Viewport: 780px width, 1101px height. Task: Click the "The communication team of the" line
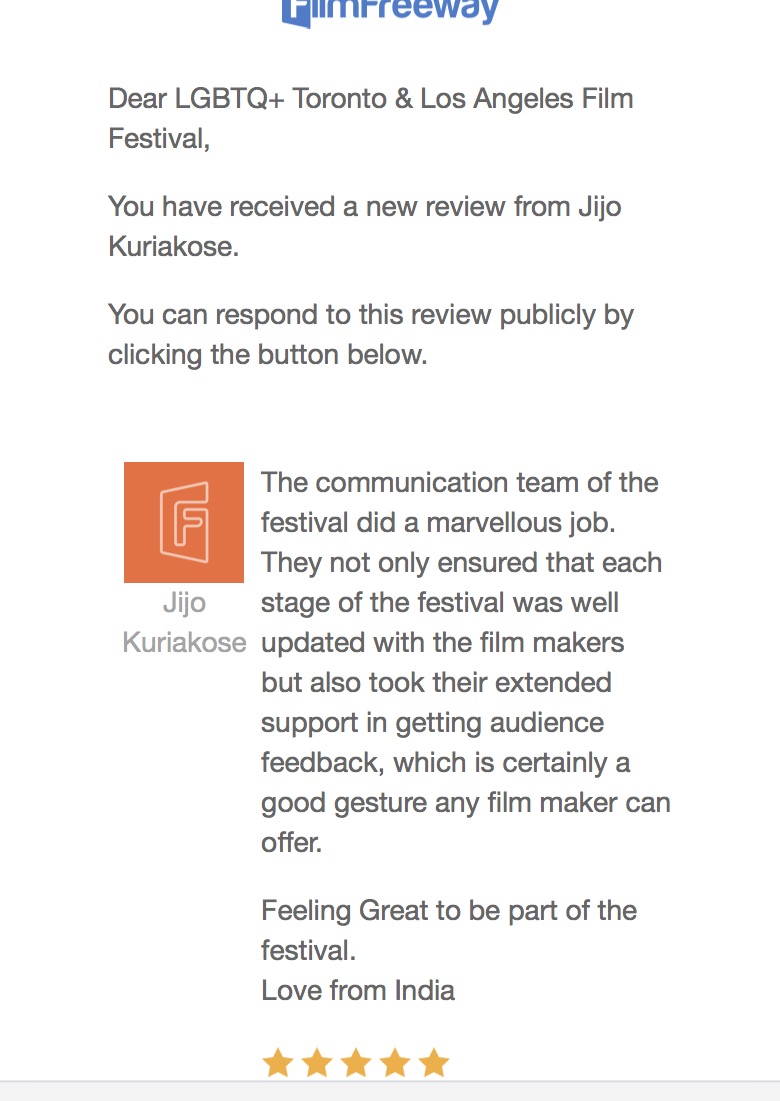pos(459,483)
